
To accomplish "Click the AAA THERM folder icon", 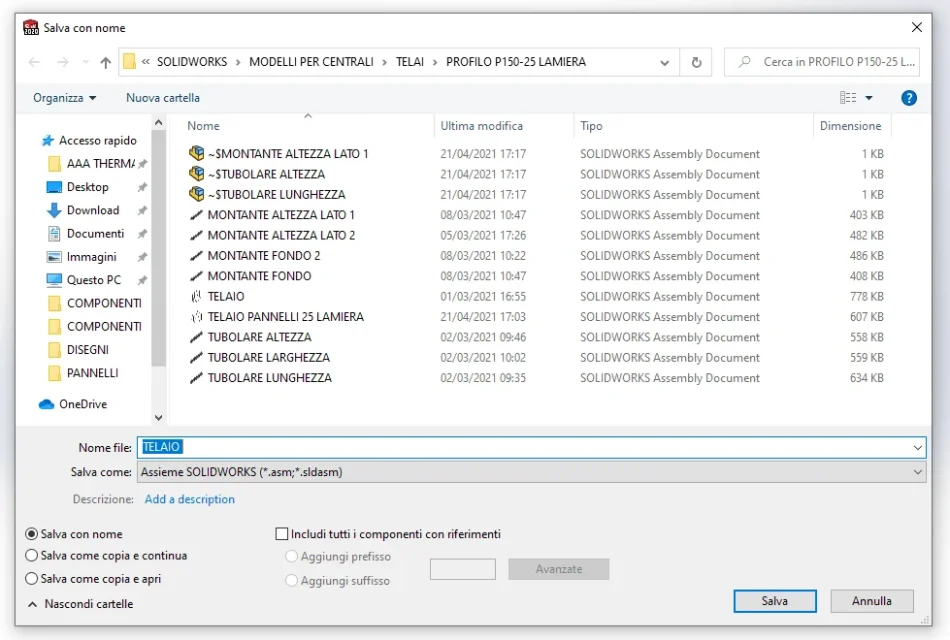I will tap(54, 164).
